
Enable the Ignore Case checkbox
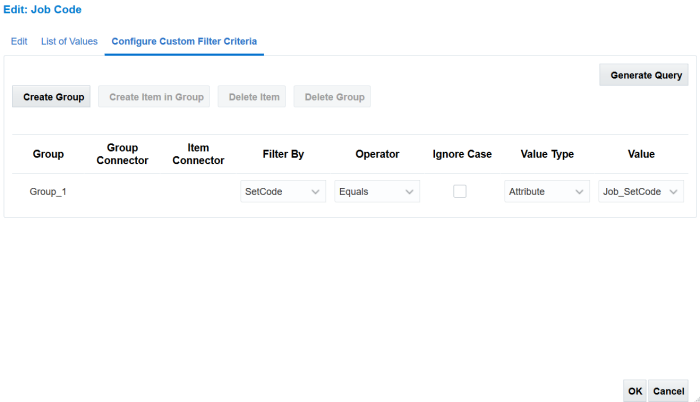tap(460, 191)
